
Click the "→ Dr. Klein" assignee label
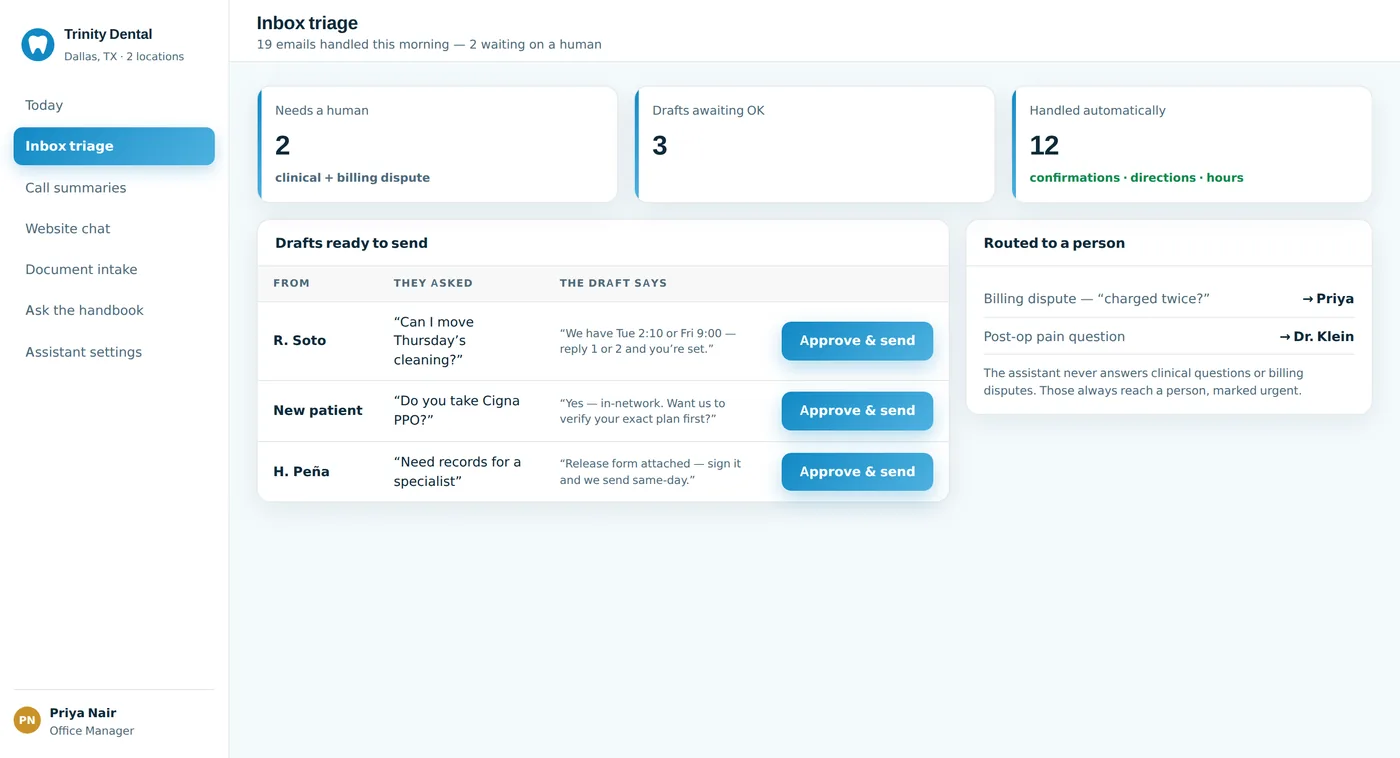point(1317,337)
